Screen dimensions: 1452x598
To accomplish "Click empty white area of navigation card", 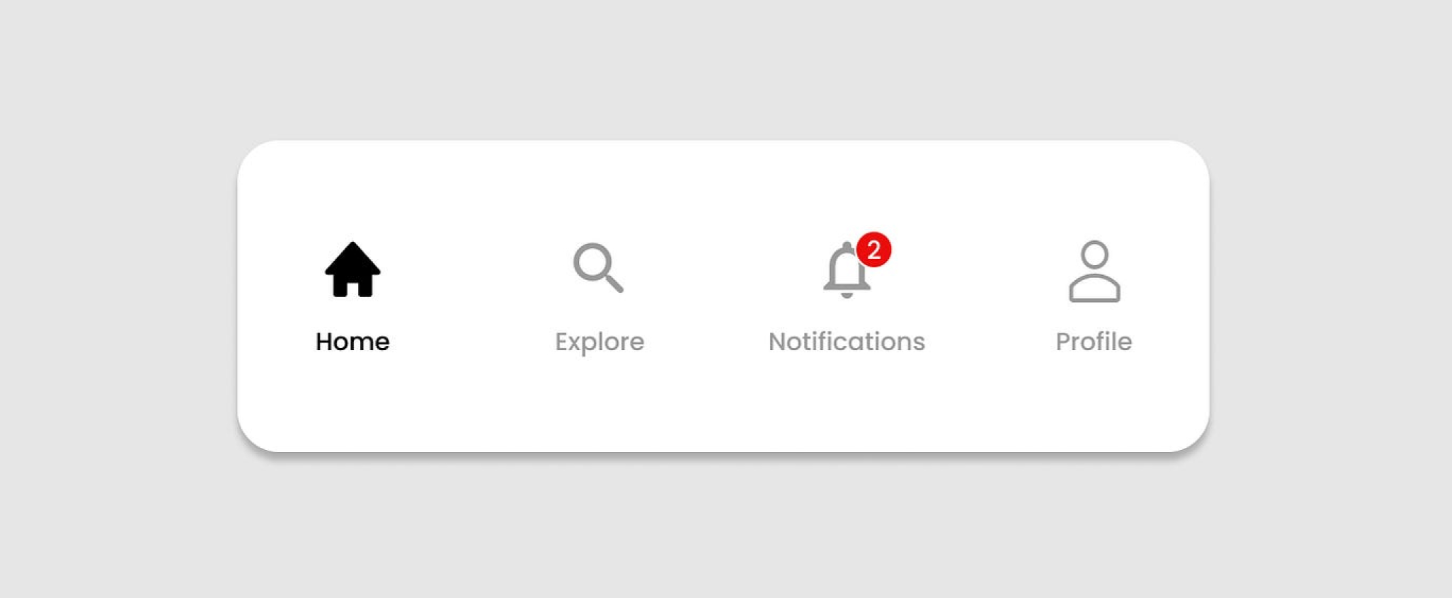I will point(722,410).
